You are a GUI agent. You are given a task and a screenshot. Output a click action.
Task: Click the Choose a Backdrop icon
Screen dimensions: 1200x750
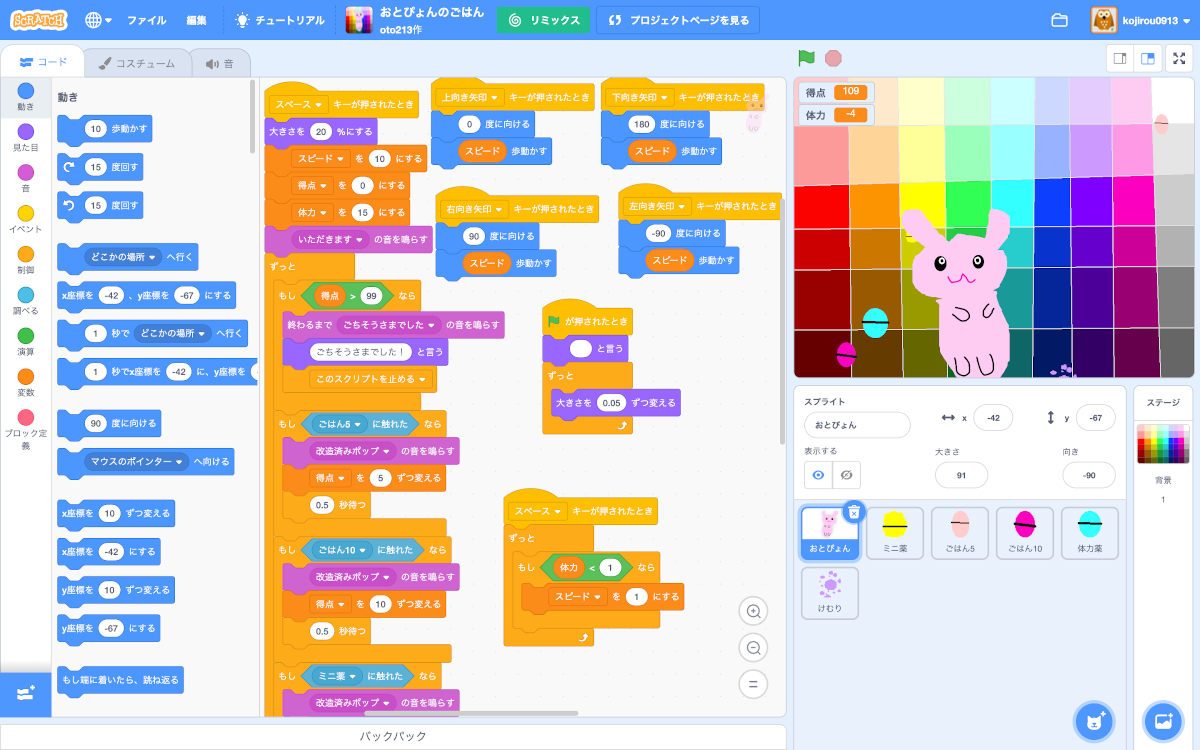(1162, 721)
